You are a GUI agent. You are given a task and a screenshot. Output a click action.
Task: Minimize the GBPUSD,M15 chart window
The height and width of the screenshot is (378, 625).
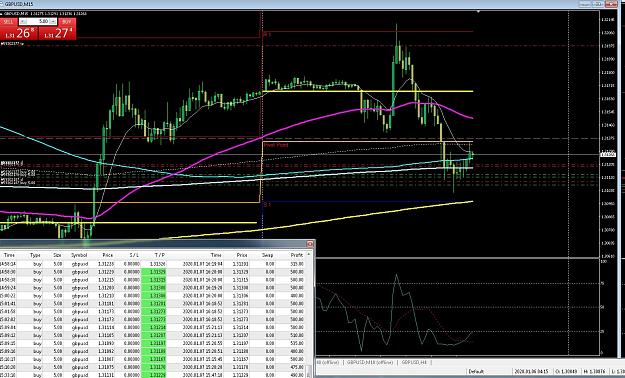point(584,4)
